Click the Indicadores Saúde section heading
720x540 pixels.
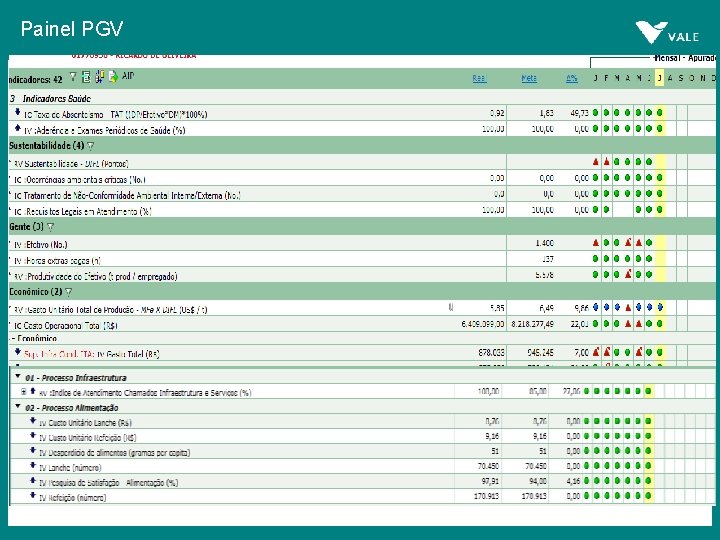[x=57, y=98]
